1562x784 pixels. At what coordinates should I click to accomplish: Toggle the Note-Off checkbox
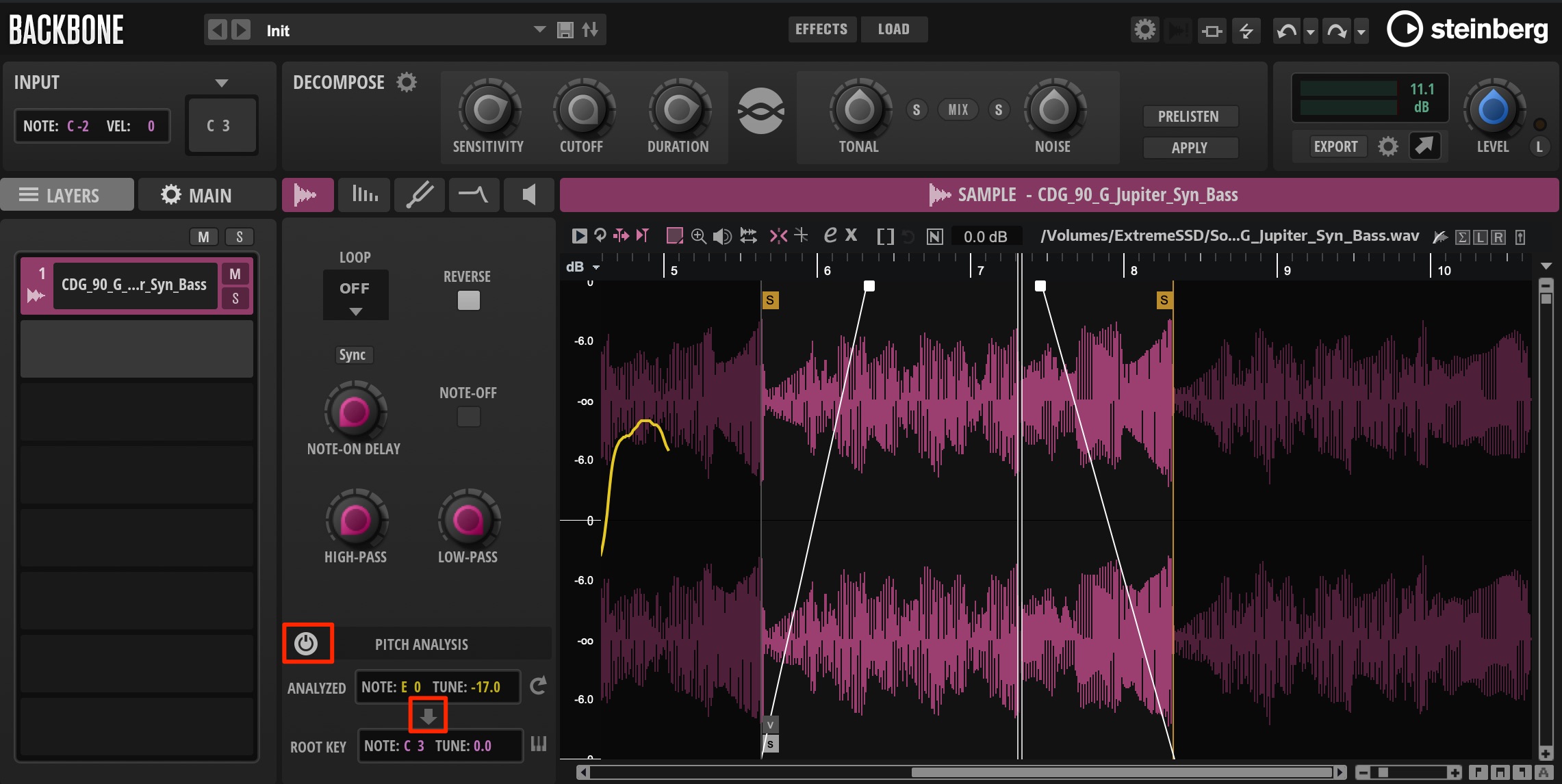click(469, 417)
